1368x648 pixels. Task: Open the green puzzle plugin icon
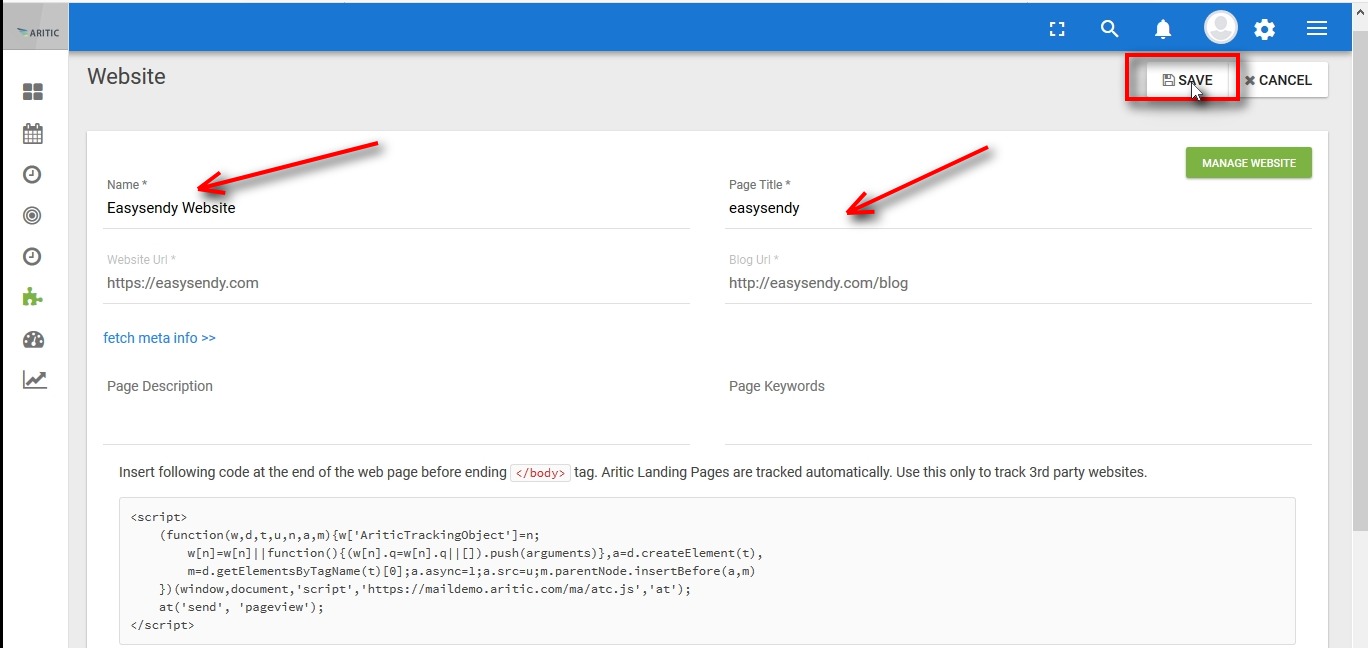[x=33, y=297]
